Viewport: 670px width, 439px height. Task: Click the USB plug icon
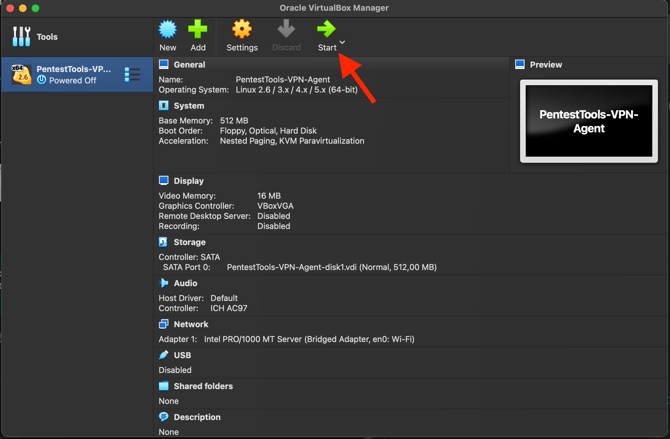[x=164, y=355]
